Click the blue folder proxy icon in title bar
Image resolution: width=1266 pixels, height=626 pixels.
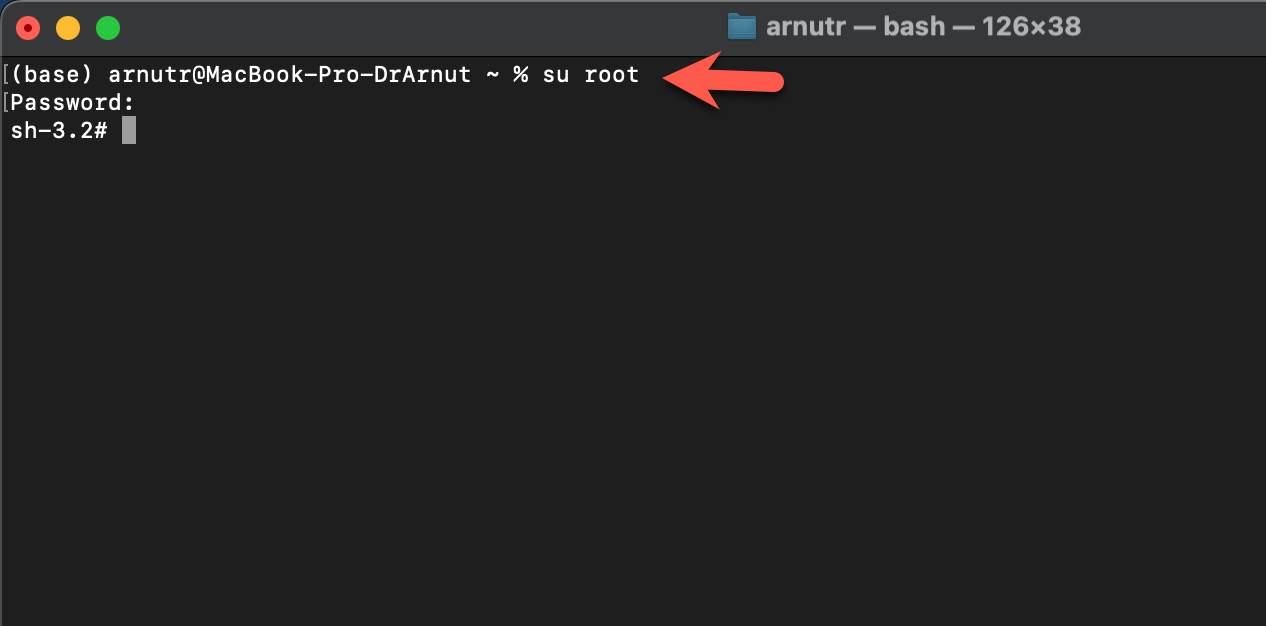[x=741, y=26]
